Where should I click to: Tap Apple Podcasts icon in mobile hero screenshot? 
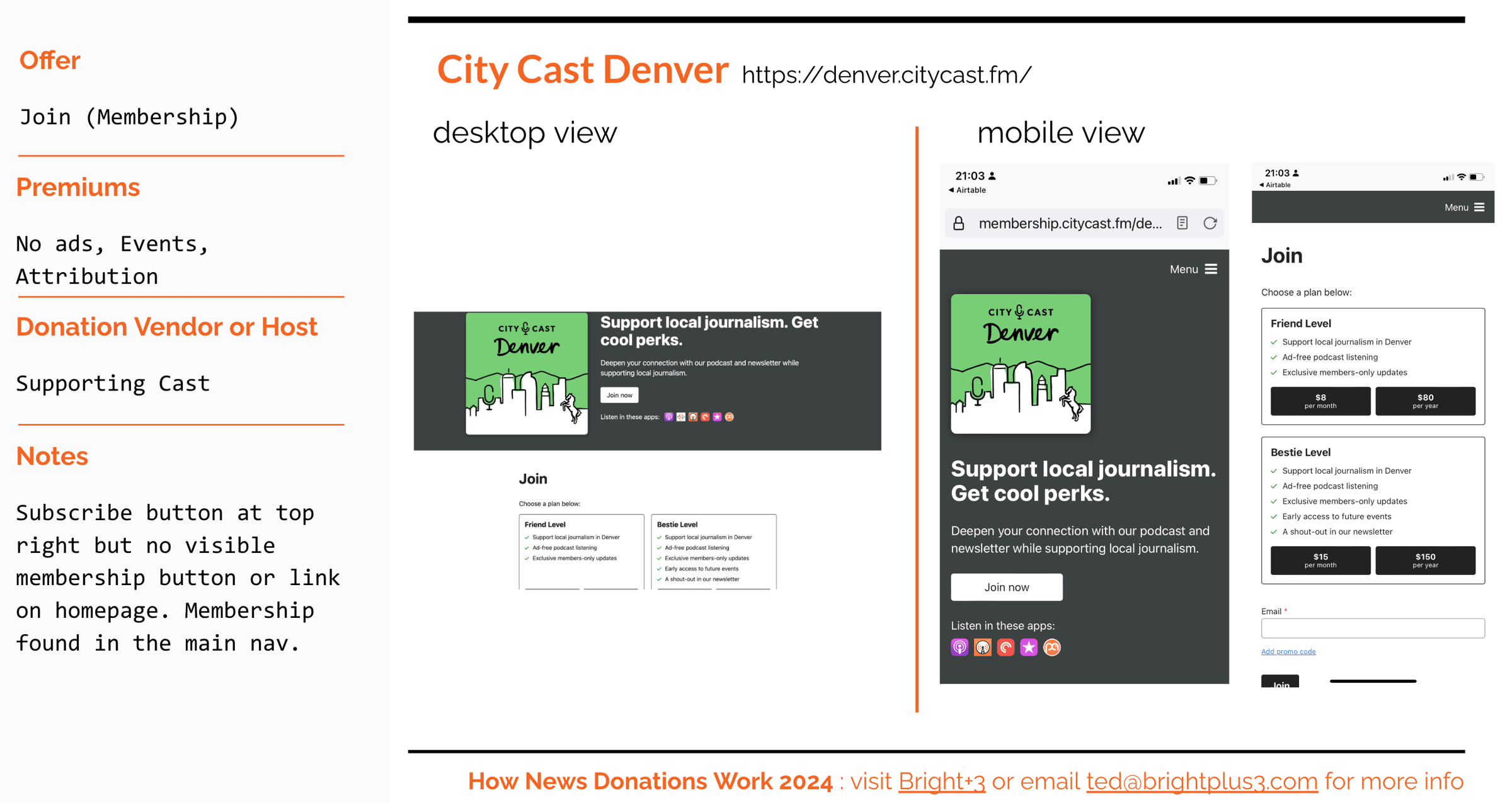[959, 647]
